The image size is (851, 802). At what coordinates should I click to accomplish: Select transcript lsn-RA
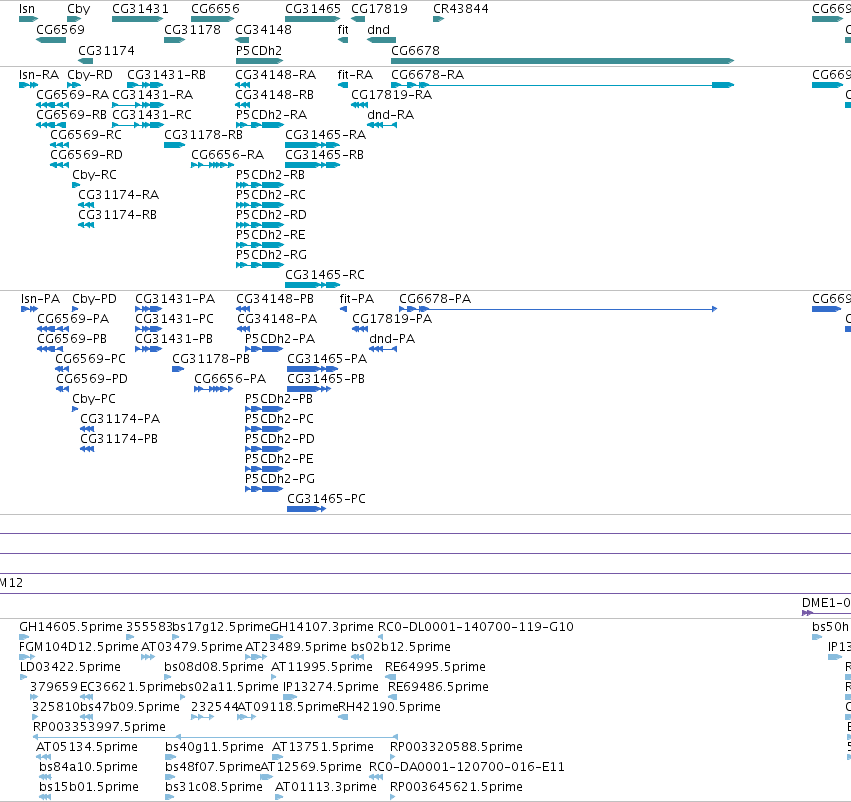pyautogui.click(x=39, y=74)
